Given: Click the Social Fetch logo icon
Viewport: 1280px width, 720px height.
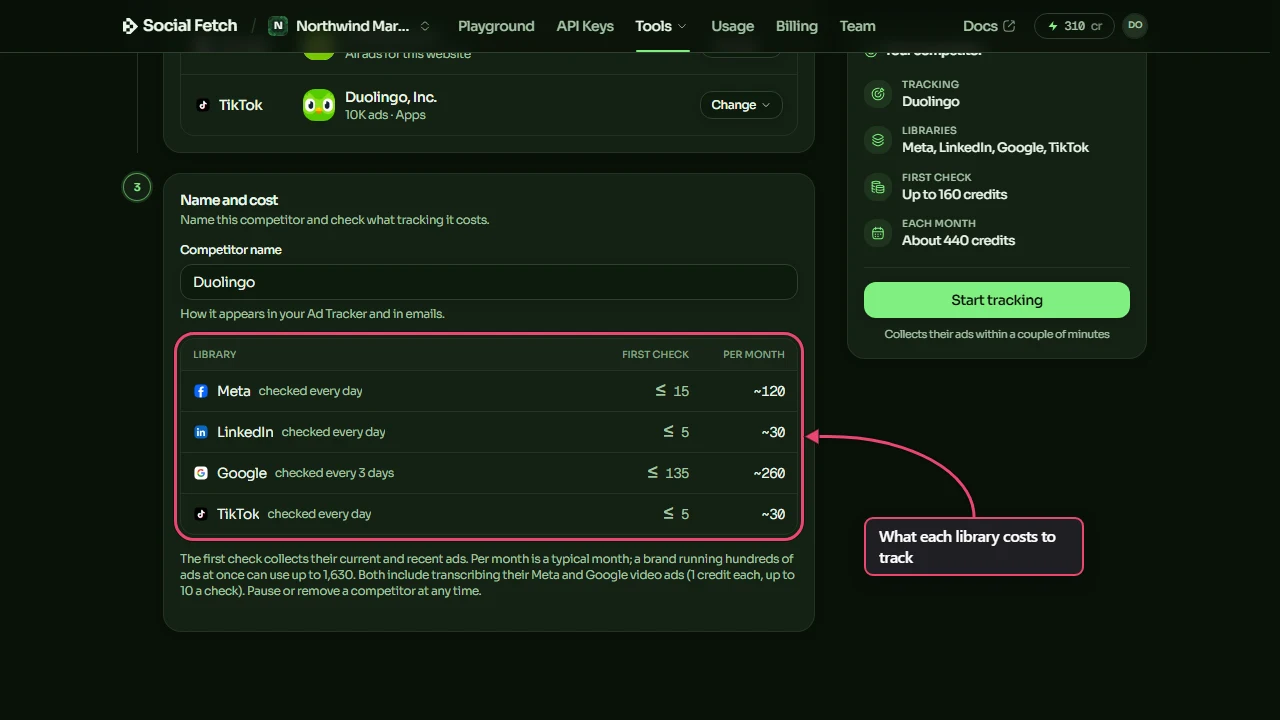Looking at the screenshot, I should [x=130, y=26].
